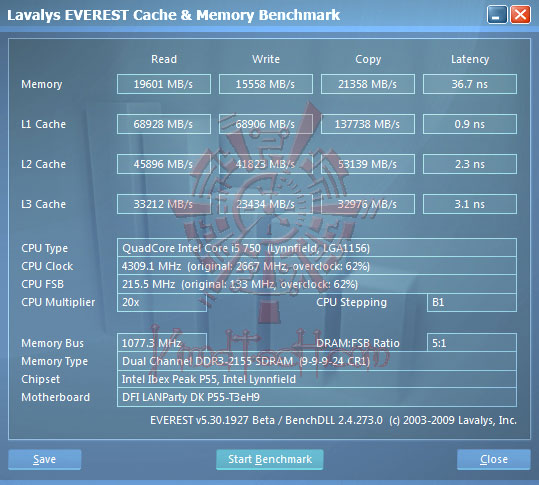Screen dimensions: 539x485
Task: Click the Read column header
Action: click(164, 59)
